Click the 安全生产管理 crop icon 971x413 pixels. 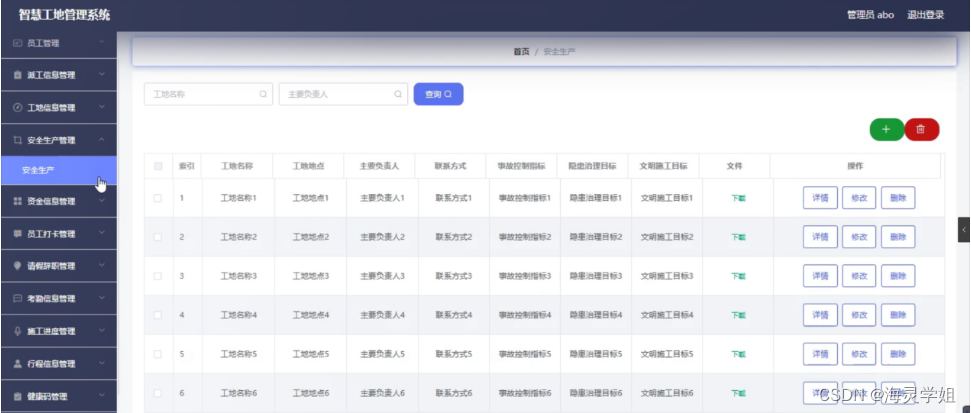(17, 140)
